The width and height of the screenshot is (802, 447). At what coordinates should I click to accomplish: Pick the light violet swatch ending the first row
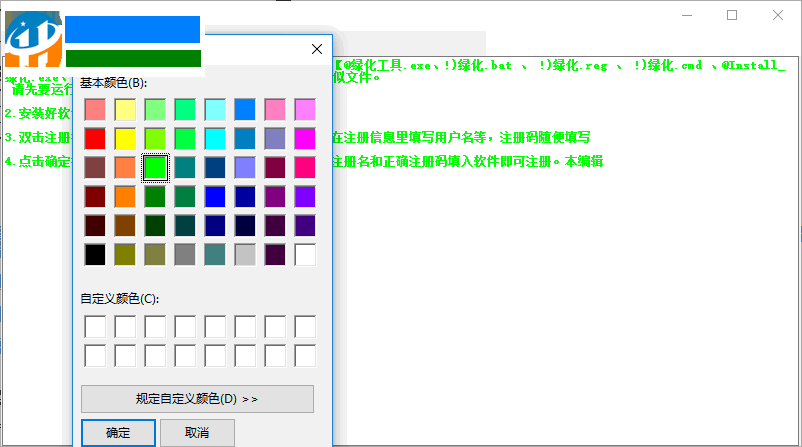pyautogui.click(x=305, y=110)
